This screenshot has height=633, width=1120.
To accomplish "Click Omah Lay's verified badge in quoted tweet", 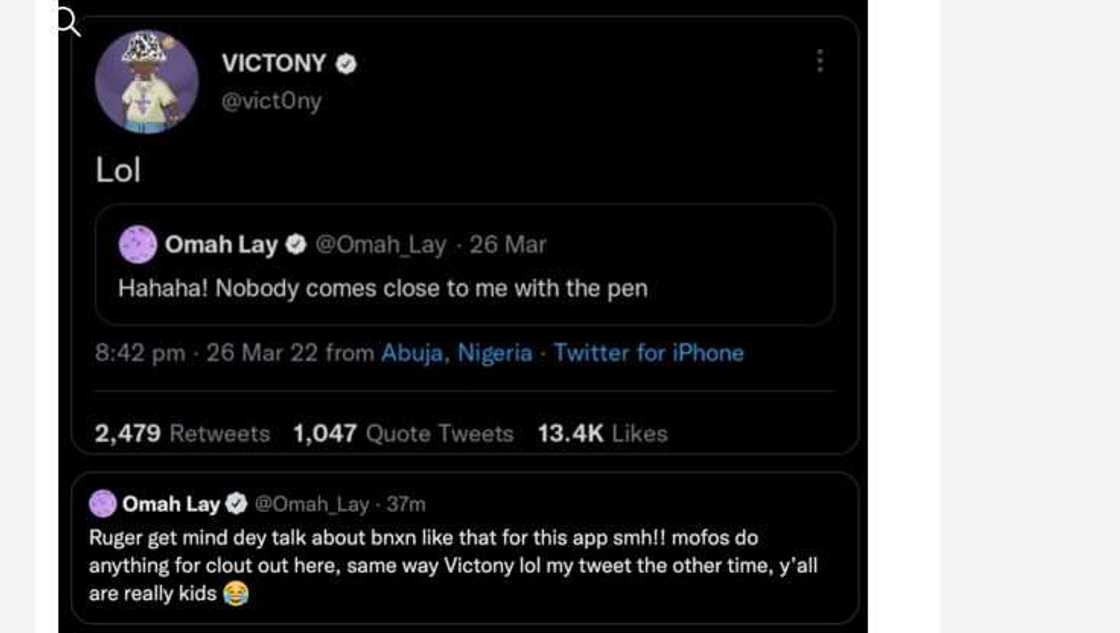I will tap(296, 243).
